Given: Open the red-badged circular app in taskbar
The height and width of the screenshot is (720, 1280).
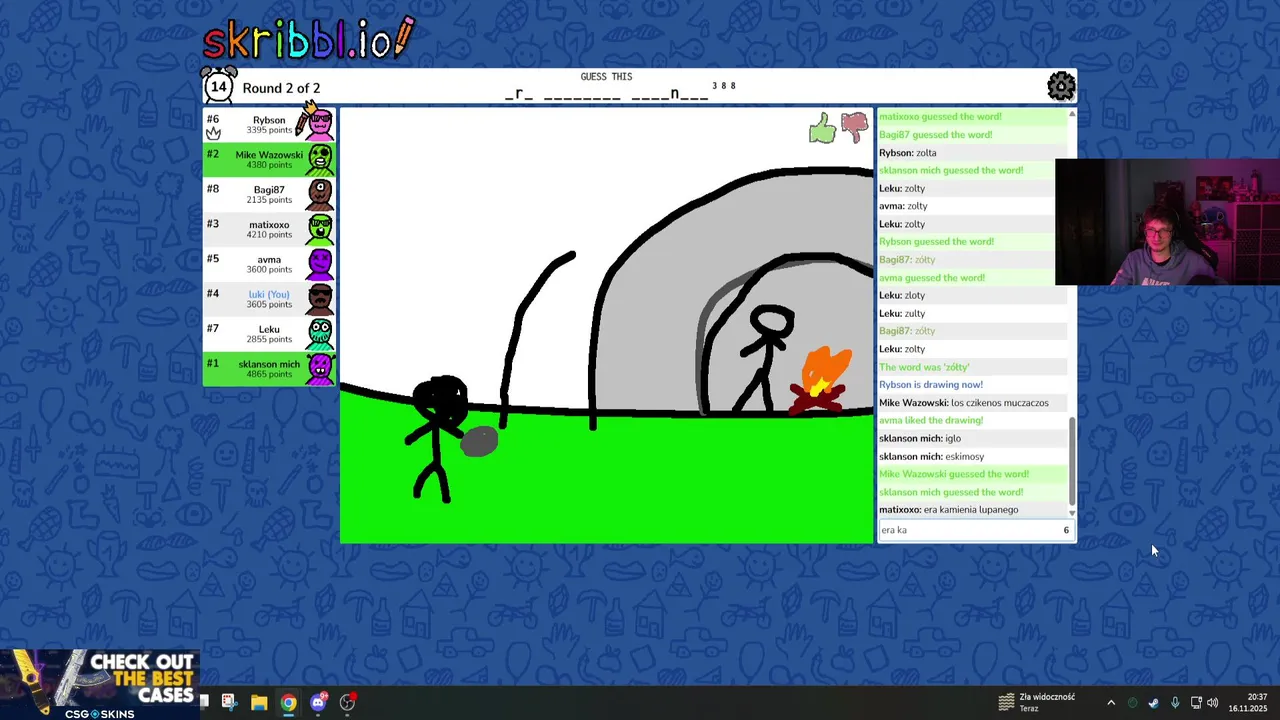Looking at the screenshot, I should tap(347, 702).
